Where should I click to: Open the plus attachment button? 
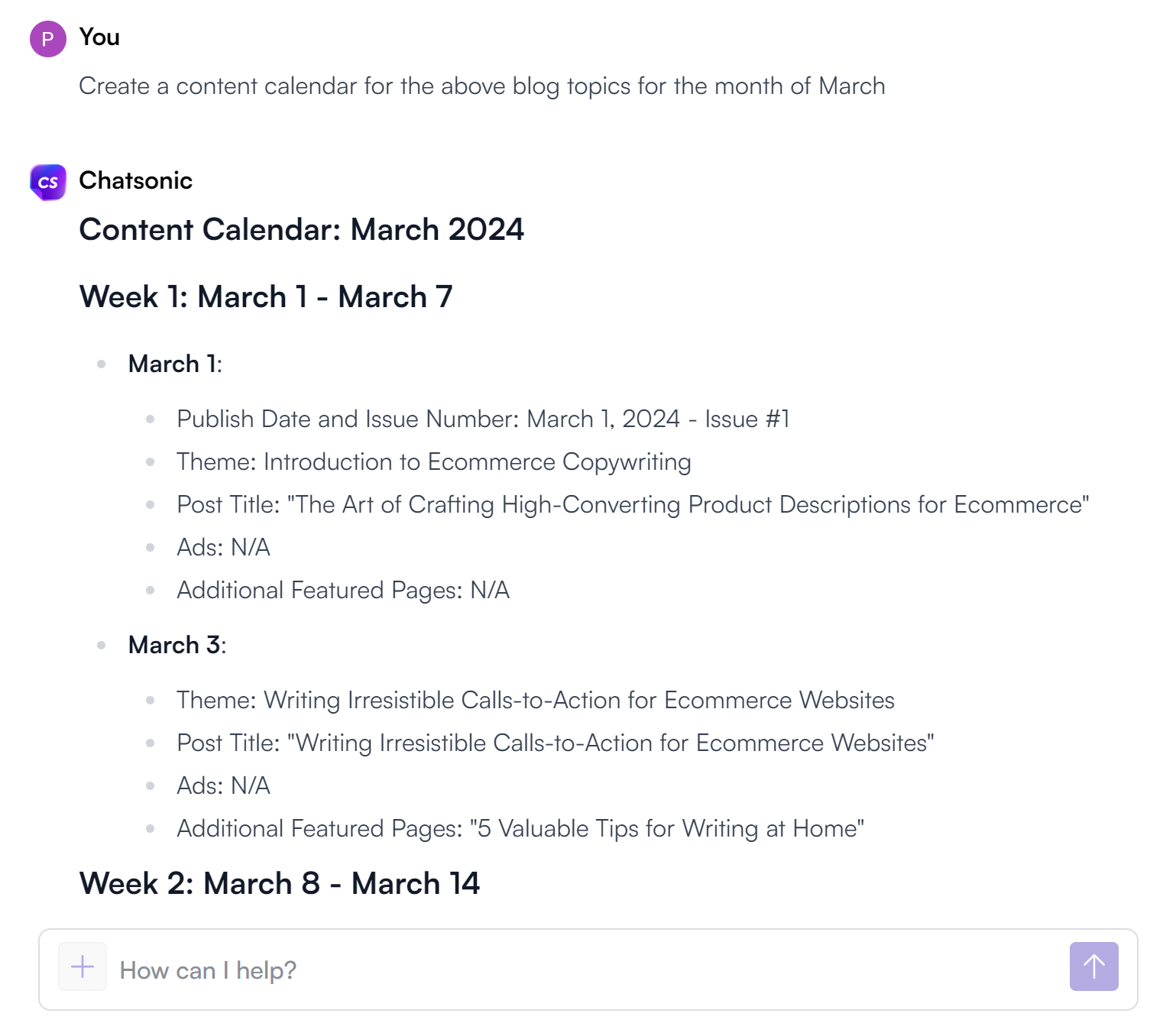[83, 967]
